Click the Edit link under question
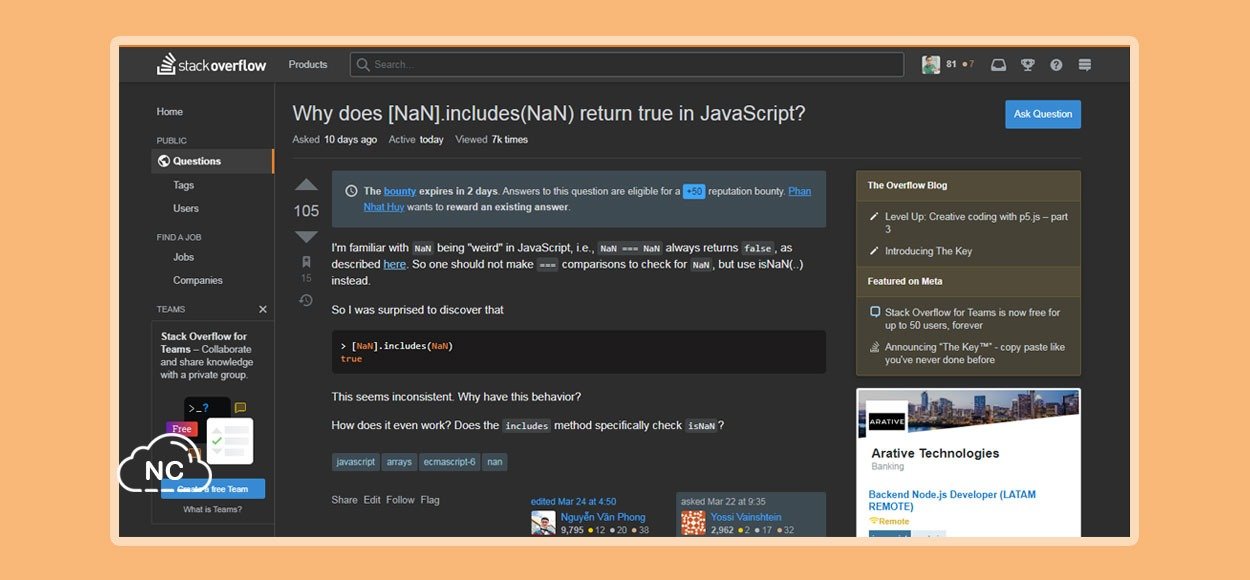 [x=372, y=500]
